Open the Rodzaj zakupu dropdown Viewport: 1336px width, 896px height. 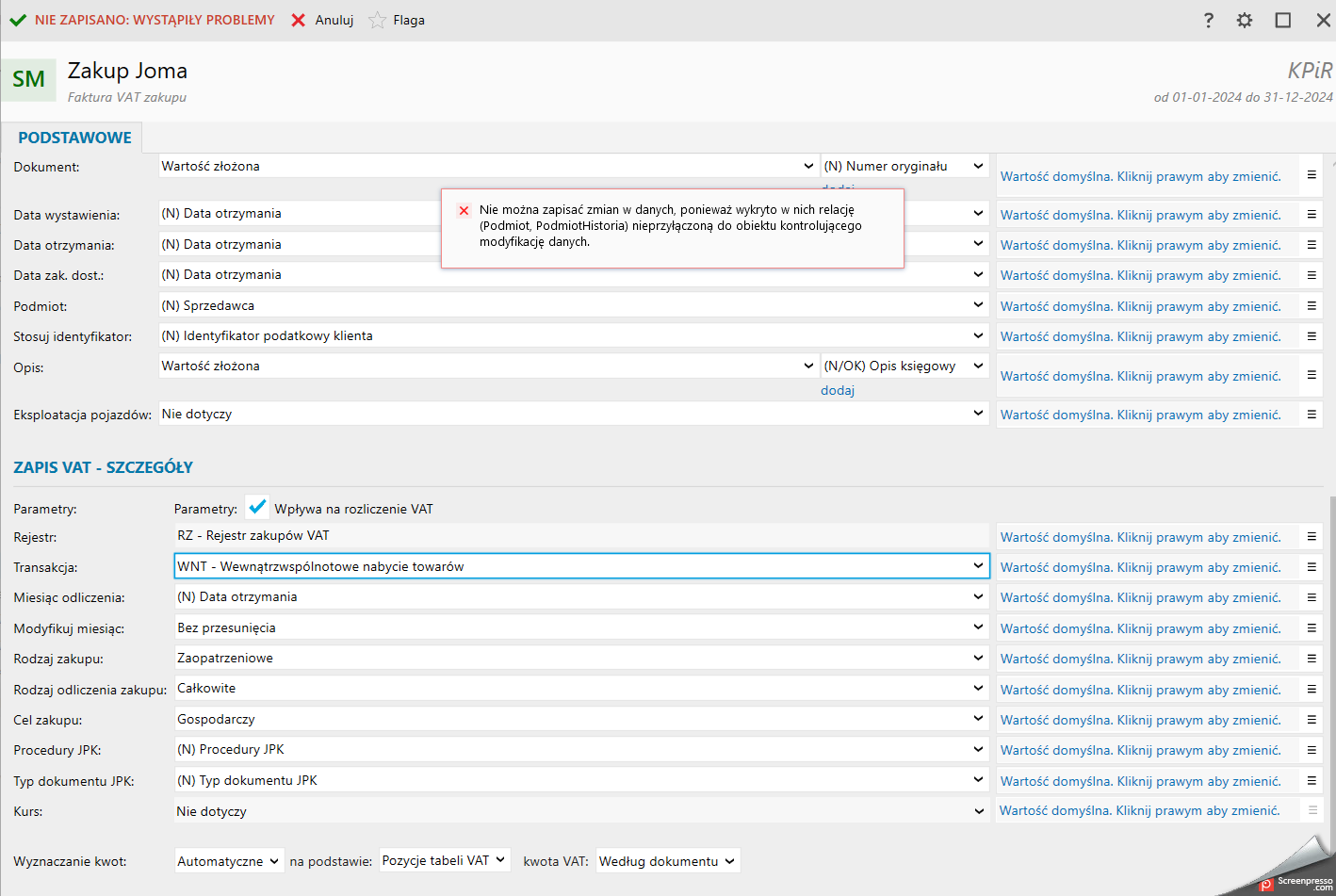(x=978, y=658)
